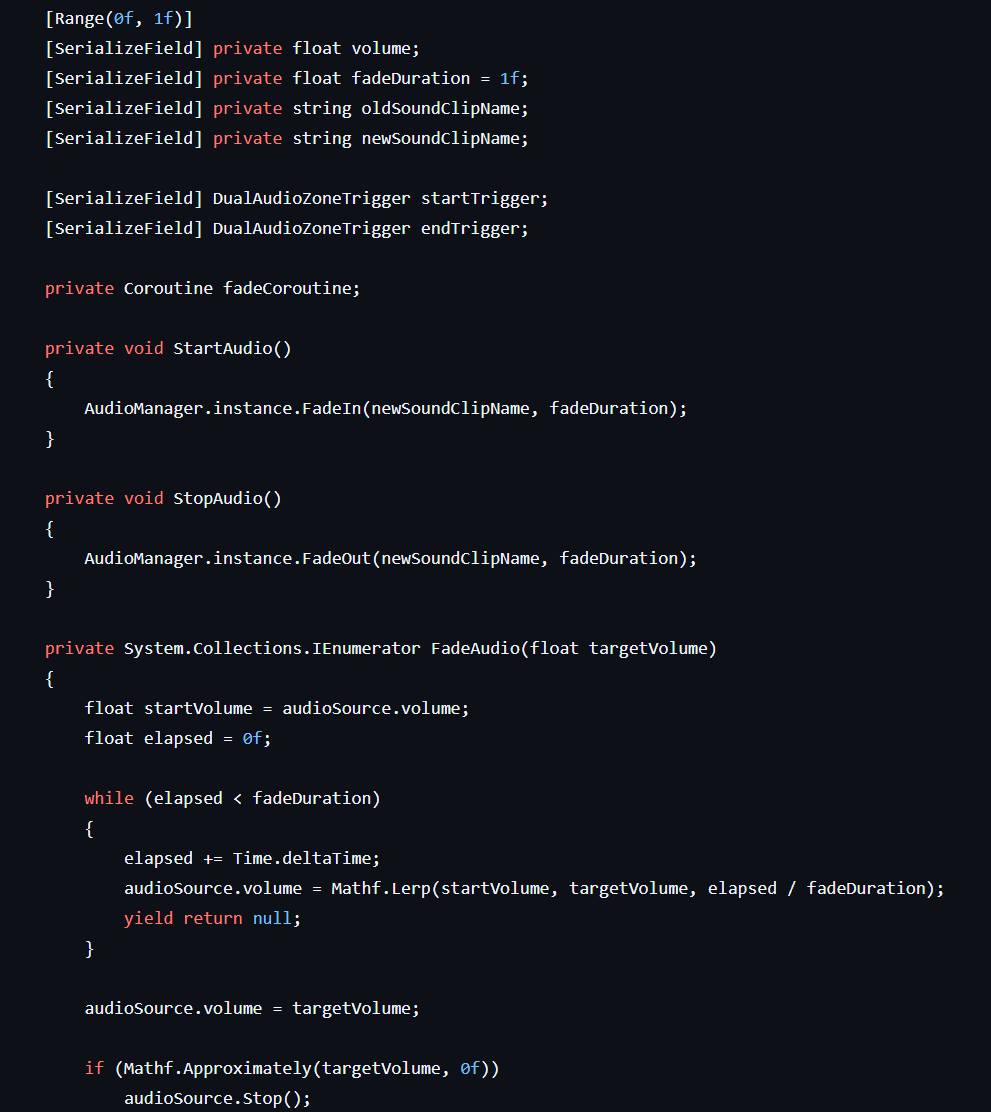991x1112 pixels.
Task: Click the FadeOut method call
Action: point(336,558)
